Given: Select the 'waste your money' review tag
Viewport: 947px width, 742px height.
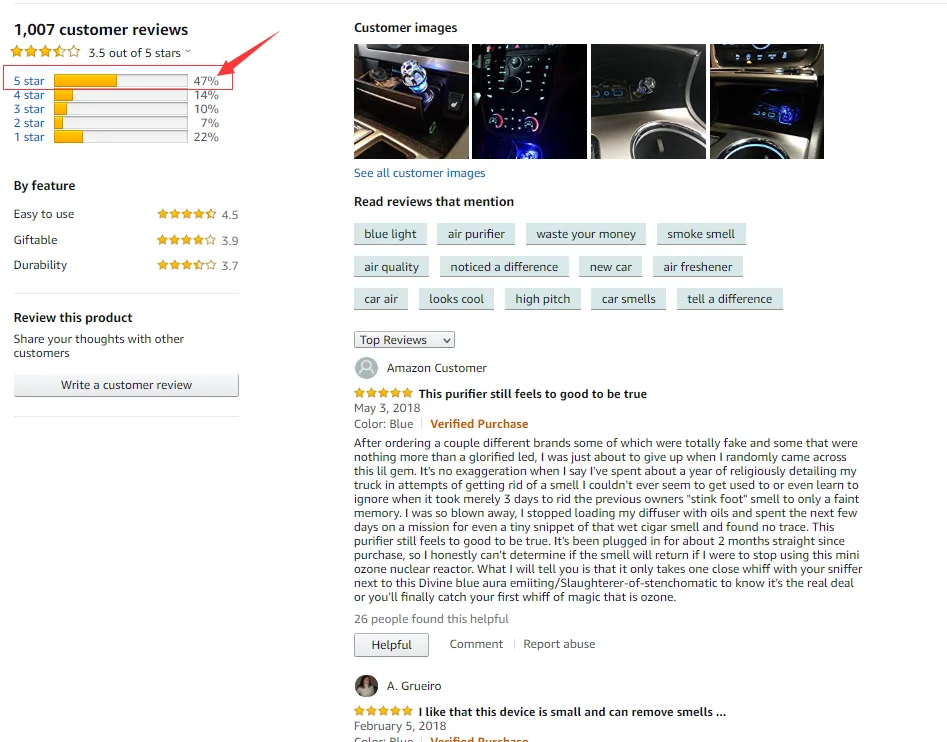Looking at the screenshot, I should click(x=586, y=234).
